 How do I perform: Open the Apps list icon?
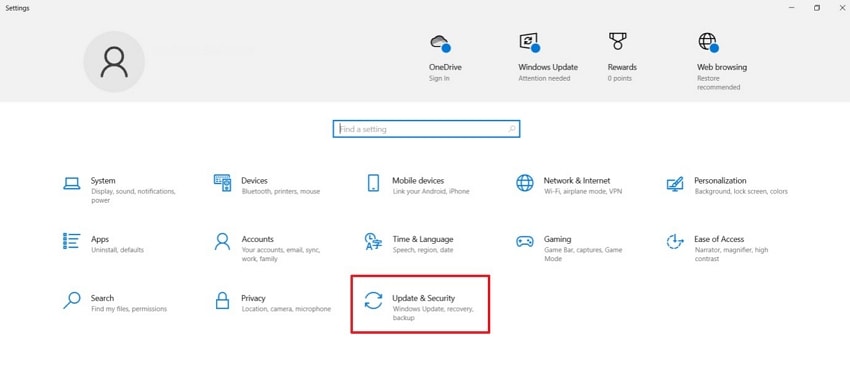tap(72, 241)
